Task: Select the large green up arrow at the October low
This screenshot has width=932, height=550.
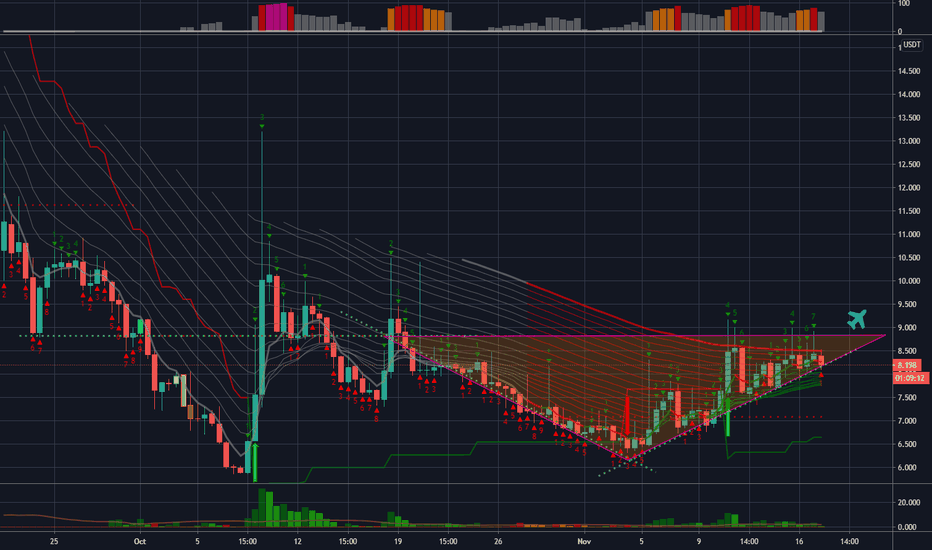Action: (255, 461)
